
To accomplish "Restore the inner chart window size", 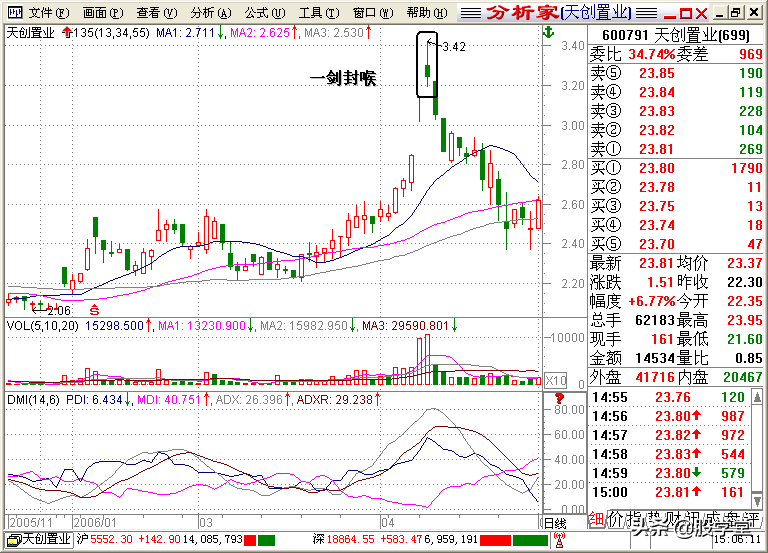I will coord(736,13).
